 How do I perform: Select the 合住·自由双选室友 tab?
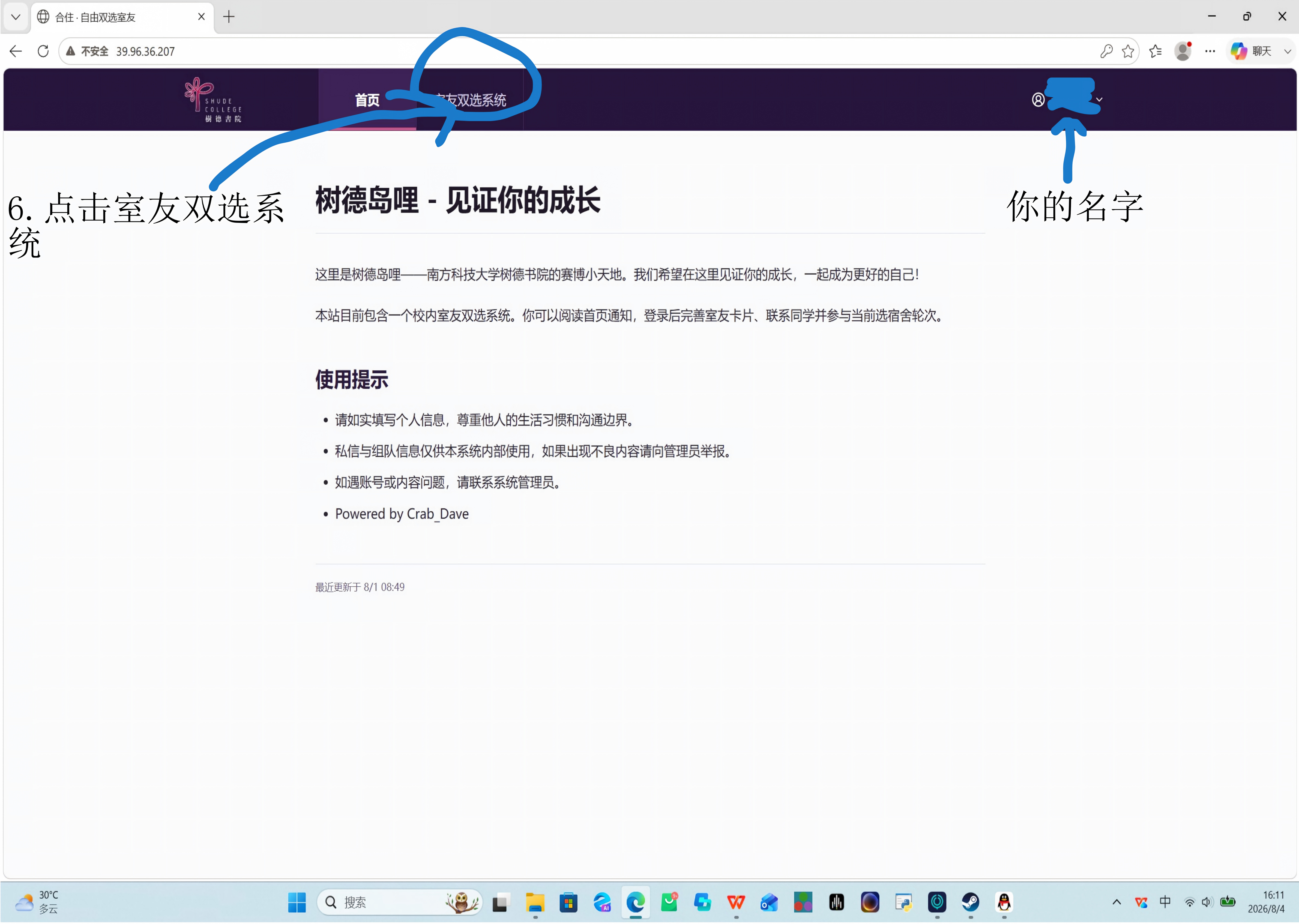point(122,17)
